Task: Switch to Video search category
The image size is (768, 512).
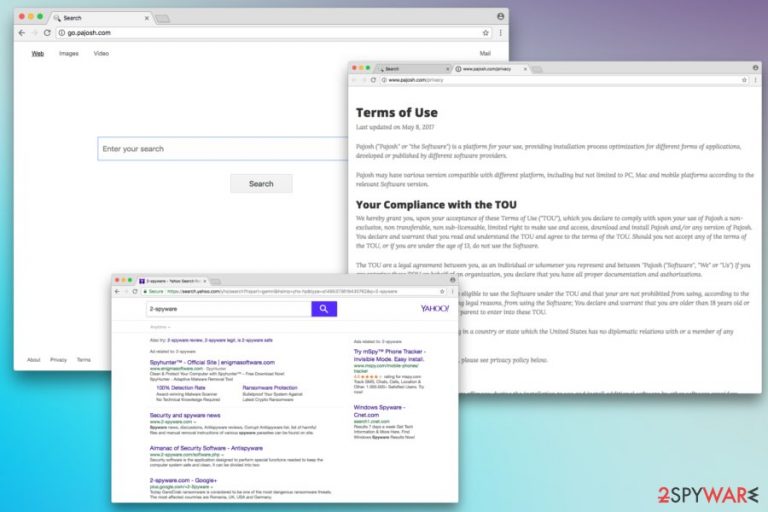Action: pyautogui.click(x=101, y=53)
